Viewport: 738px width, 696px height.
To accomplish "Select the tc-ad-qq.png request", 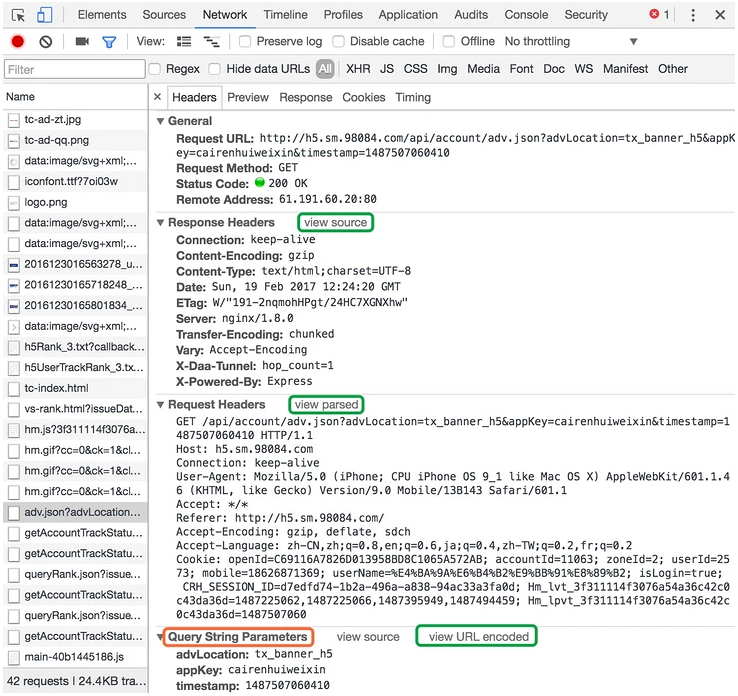I will 75,141.
